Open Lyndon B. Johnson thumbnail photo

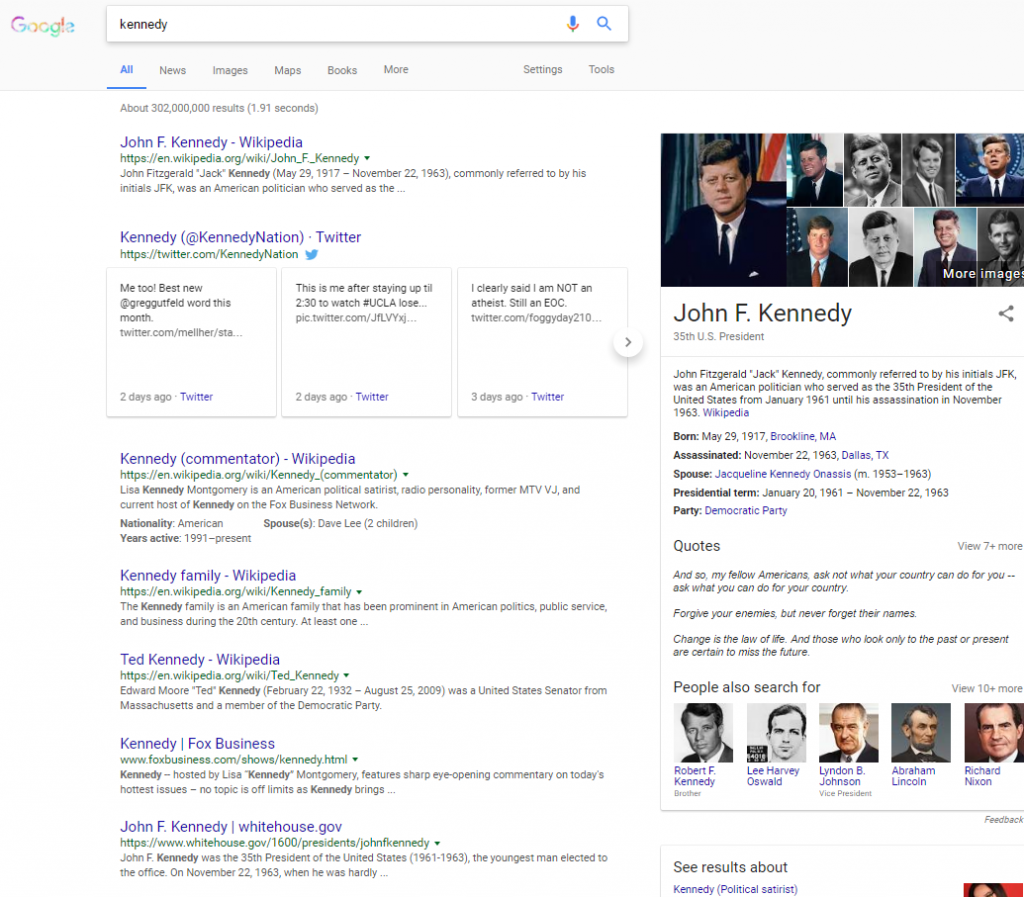pyautogui.click(x=848, y=732)
